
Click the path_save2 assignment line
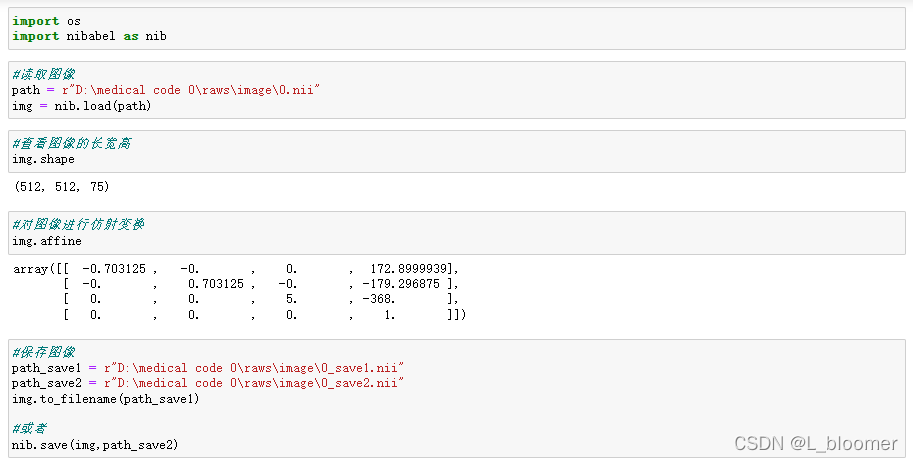208,383
